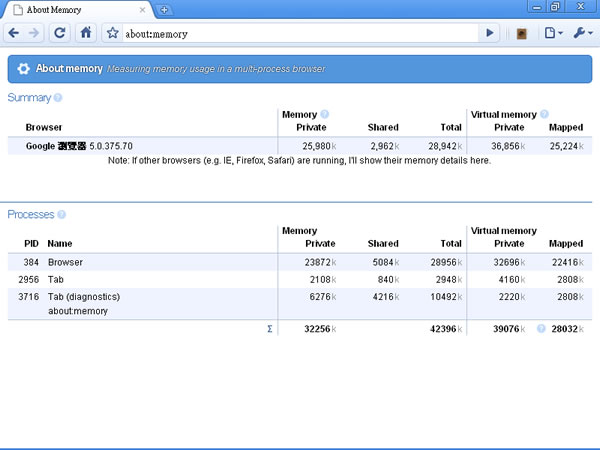
Task: Click the help icon beside Virtual memory header
Action: click(544, 114)
